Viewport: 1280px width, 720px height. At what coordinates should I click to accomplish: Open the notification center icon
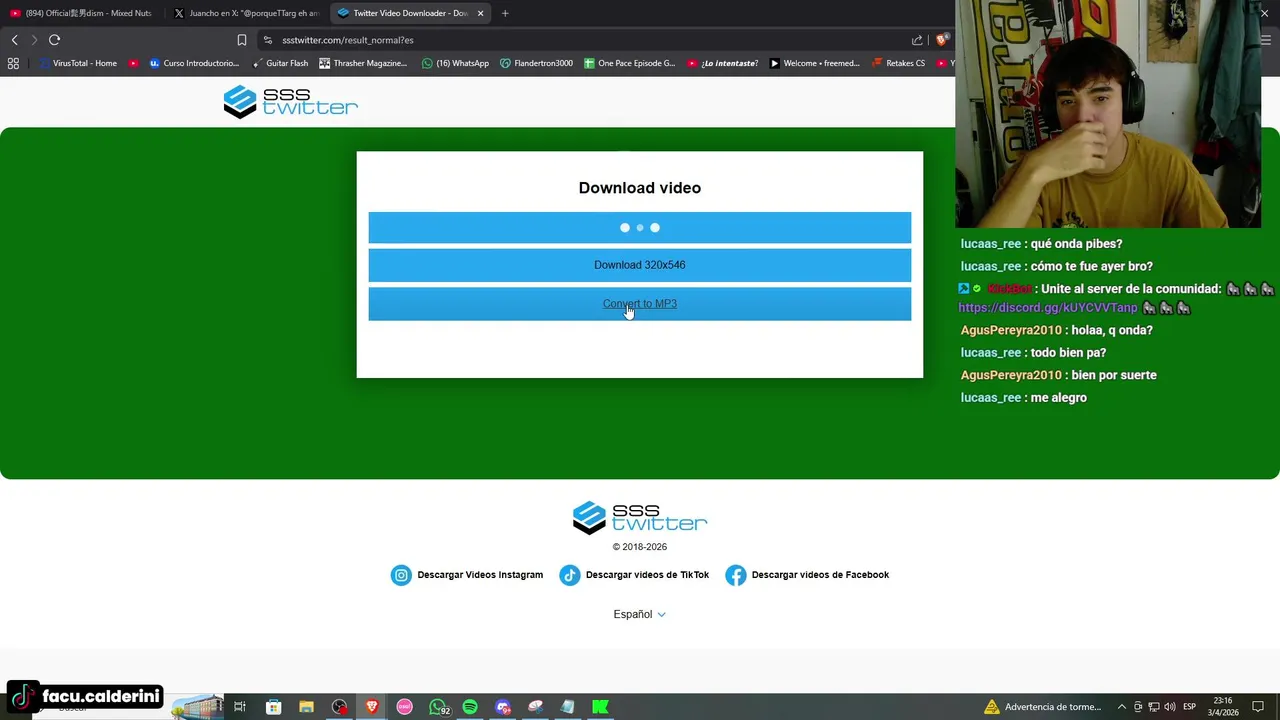pyautogui.click(x=1258, y=707)
